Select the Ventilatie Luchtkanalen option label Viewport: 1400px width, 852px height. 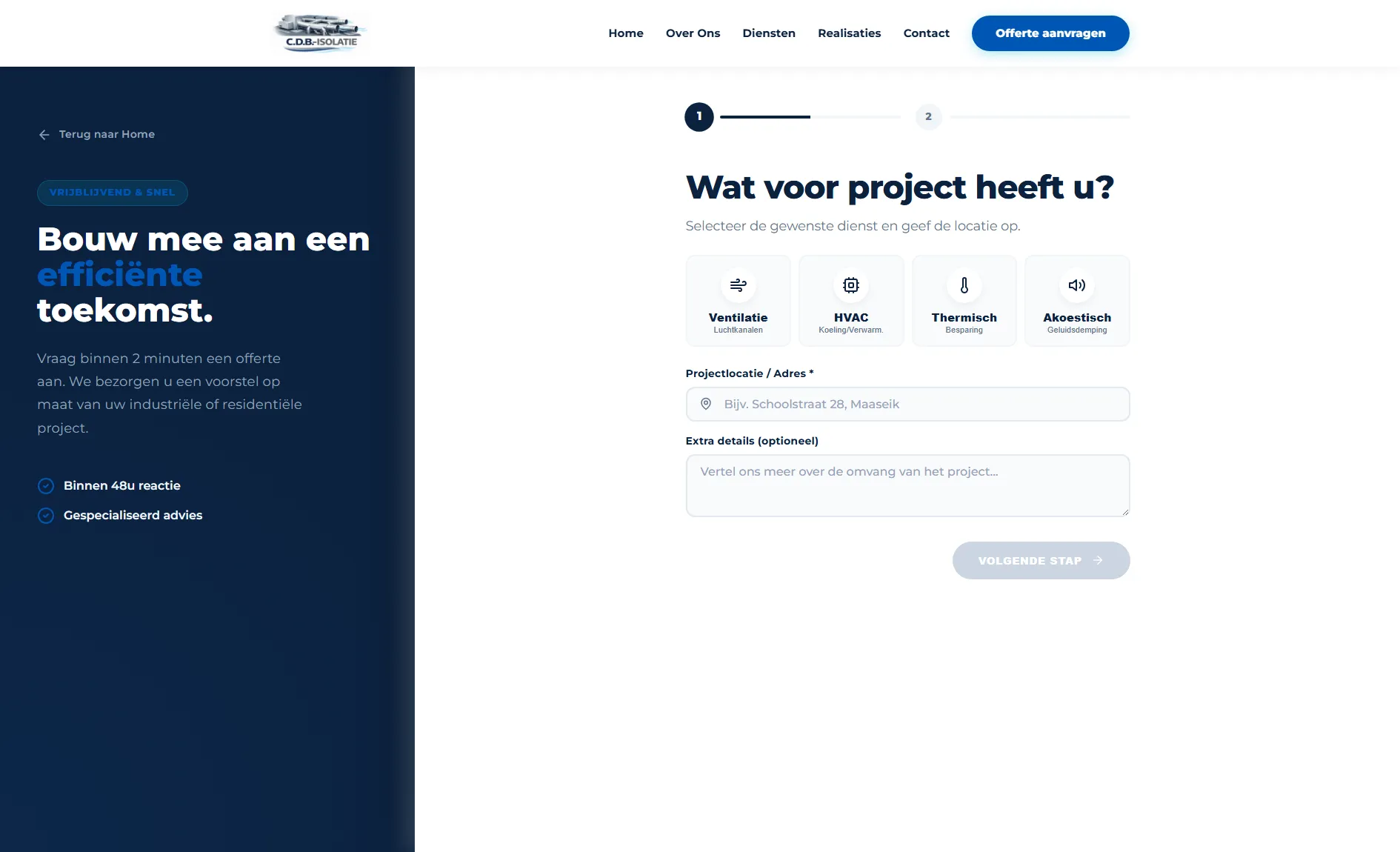pyautogui.click(x=739, y=323)
